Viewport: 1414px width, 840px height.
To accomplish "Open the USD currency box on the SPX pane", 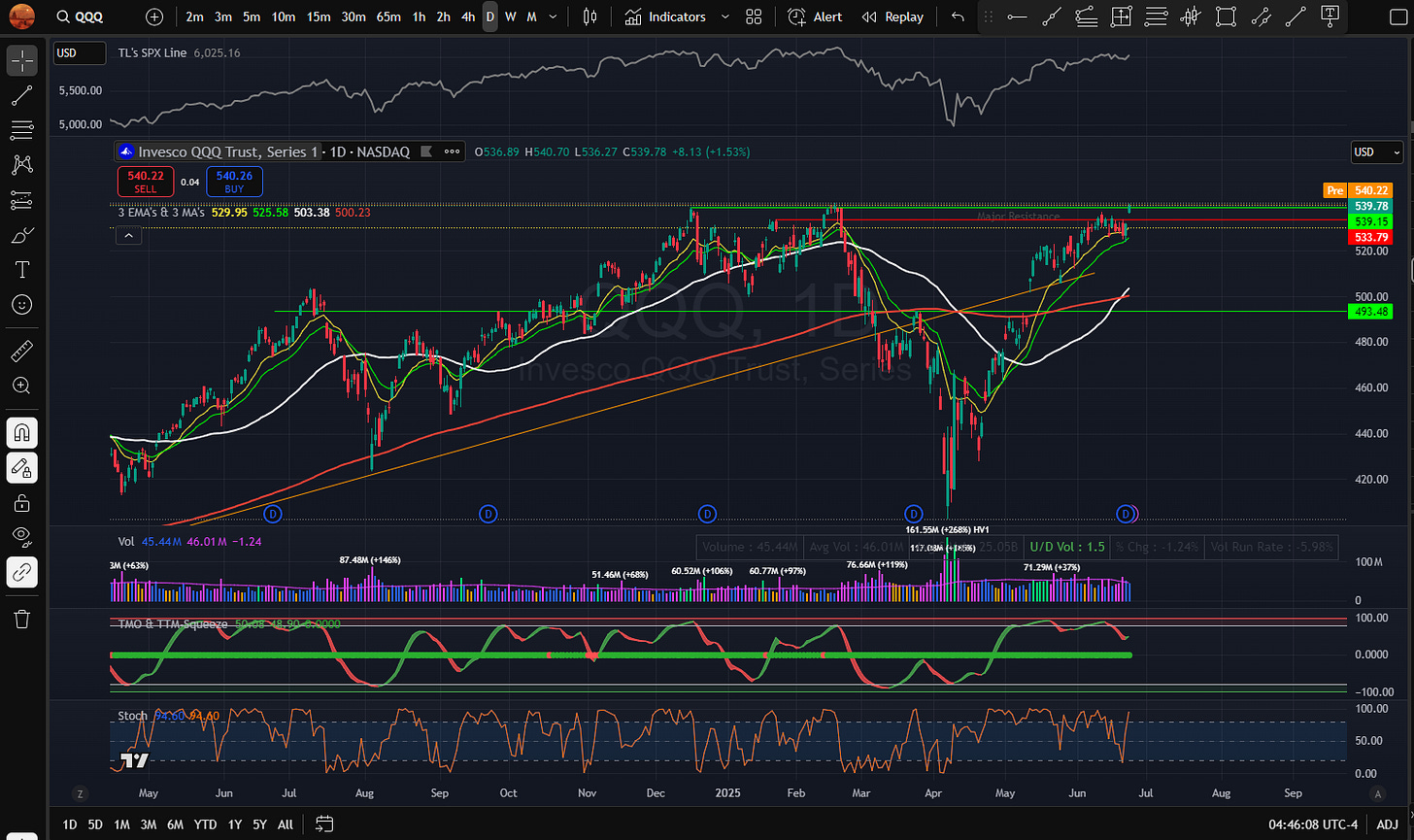I will coord(80,53).
